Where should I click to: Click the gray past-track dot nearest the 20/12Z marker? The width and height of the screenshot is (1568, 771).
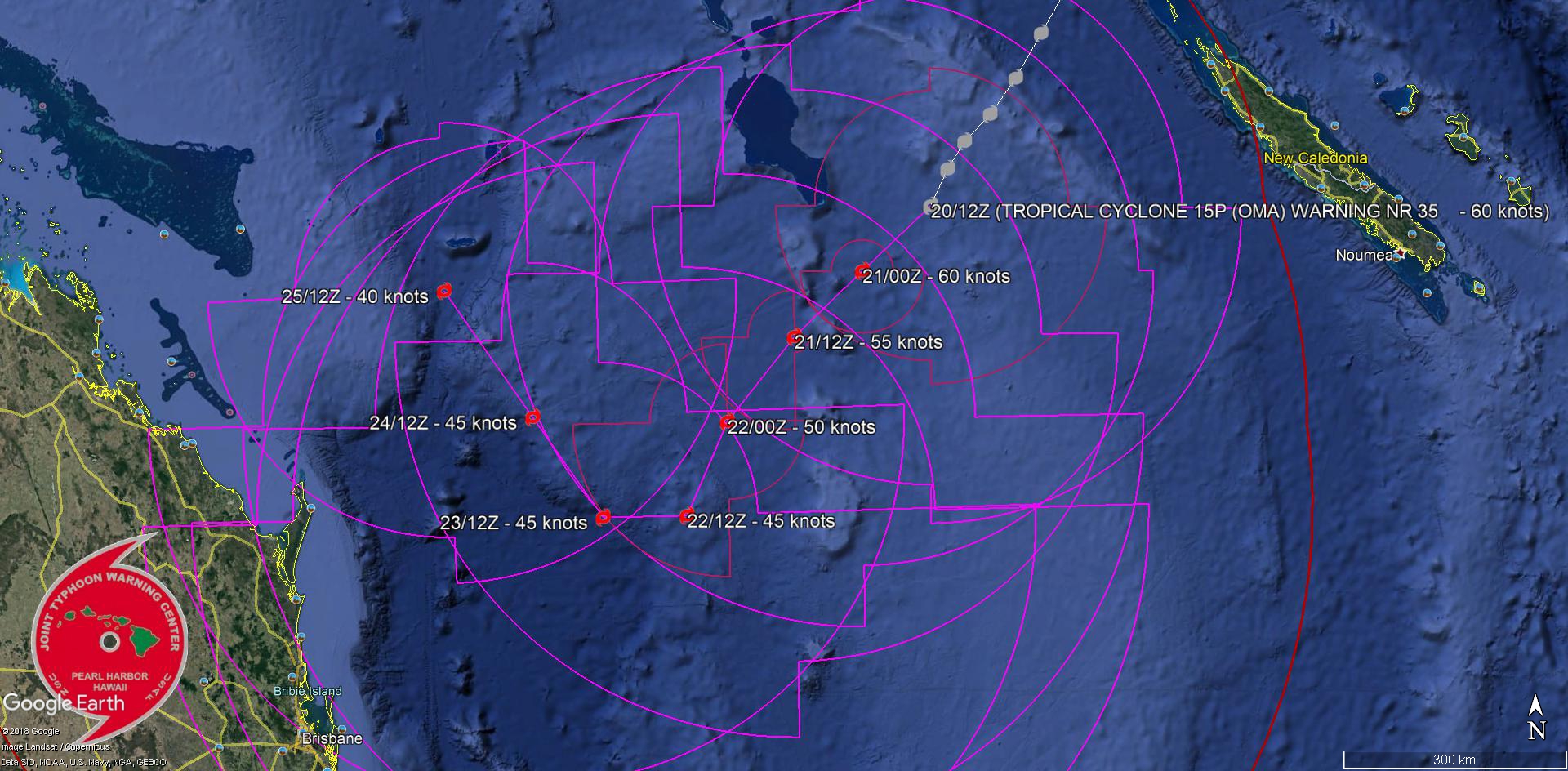pos(947,169)
